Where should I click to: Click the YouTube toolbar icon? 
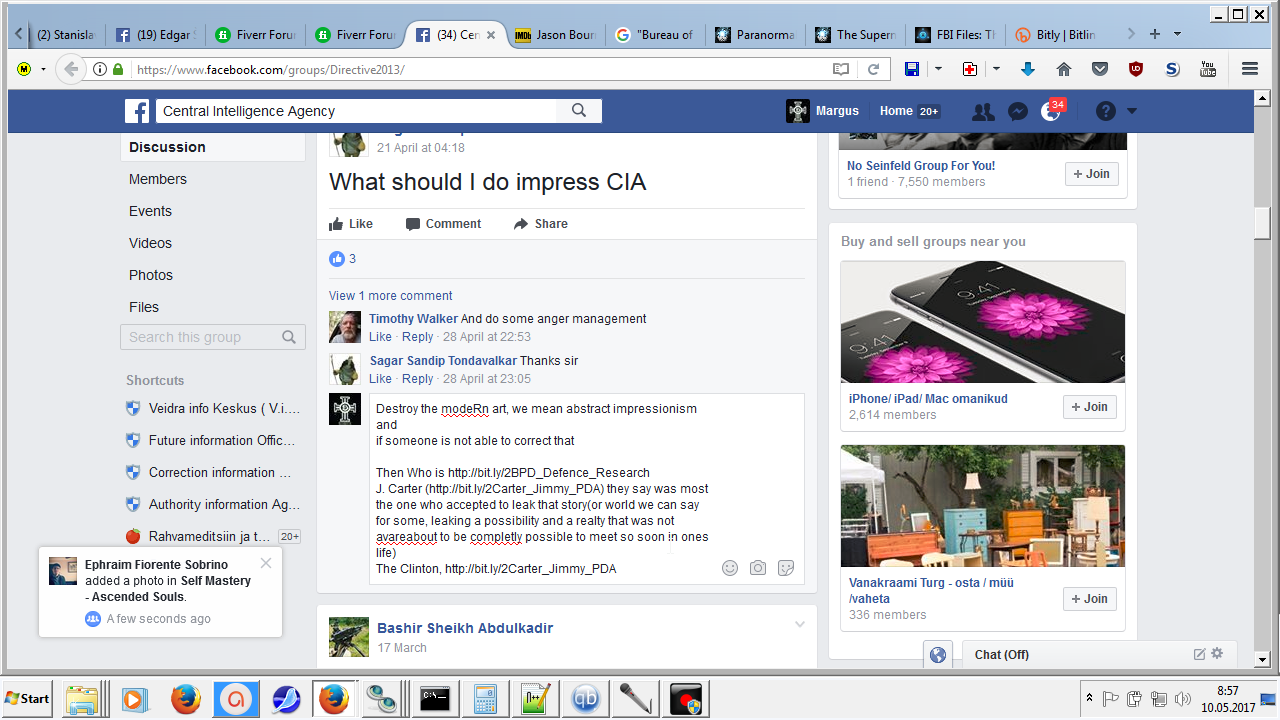click(x=1208, y=69)
